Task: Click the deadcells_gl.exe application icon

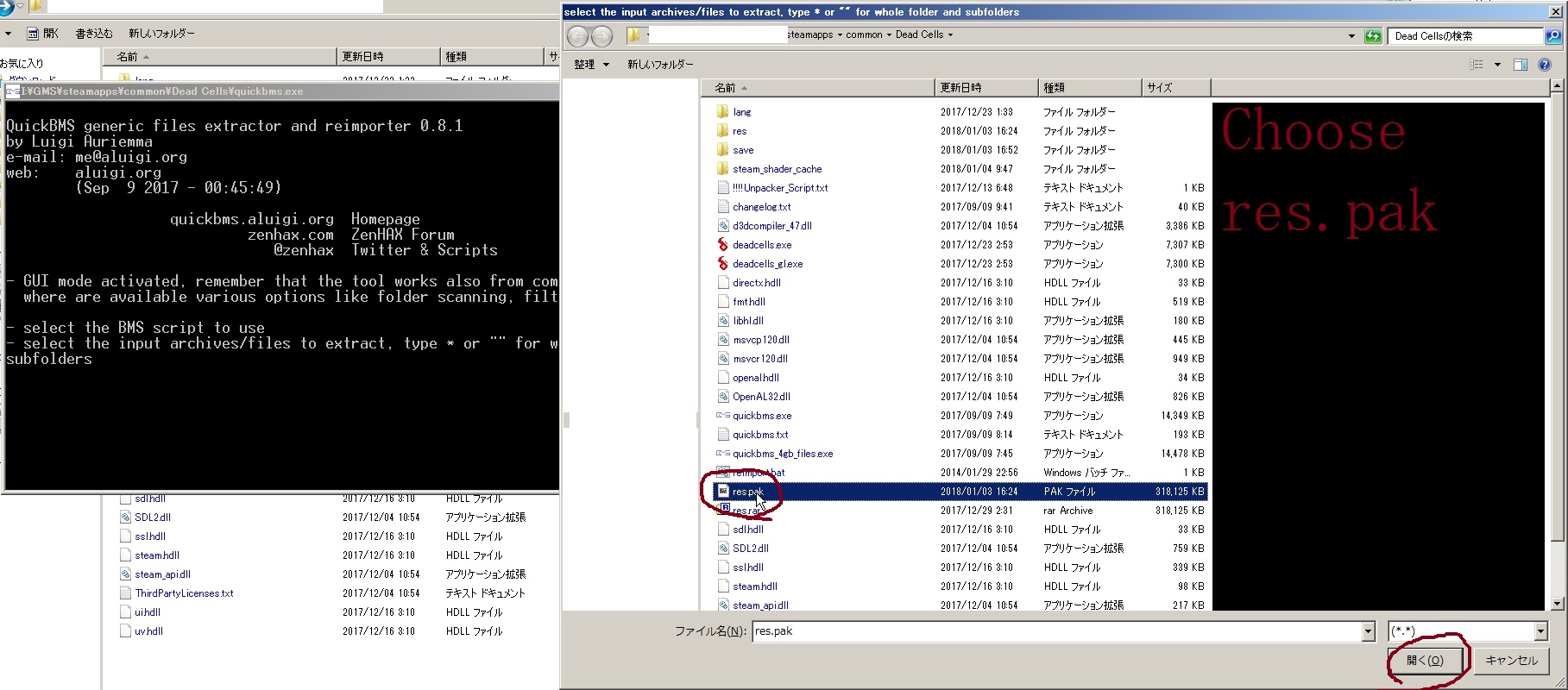Action: click(723, 263)
